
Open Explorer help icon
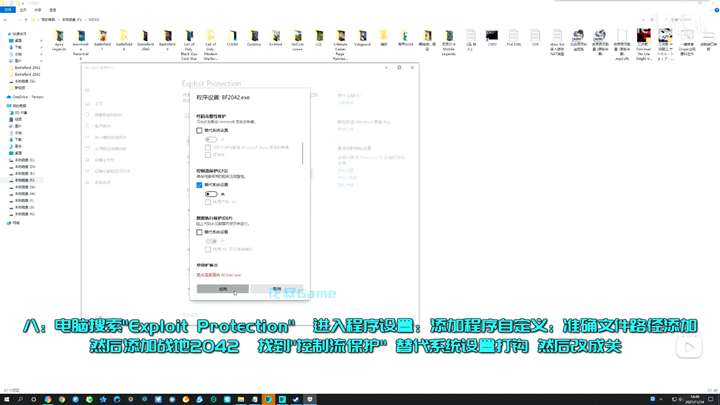pyautogui.click(x=716, y=10)
